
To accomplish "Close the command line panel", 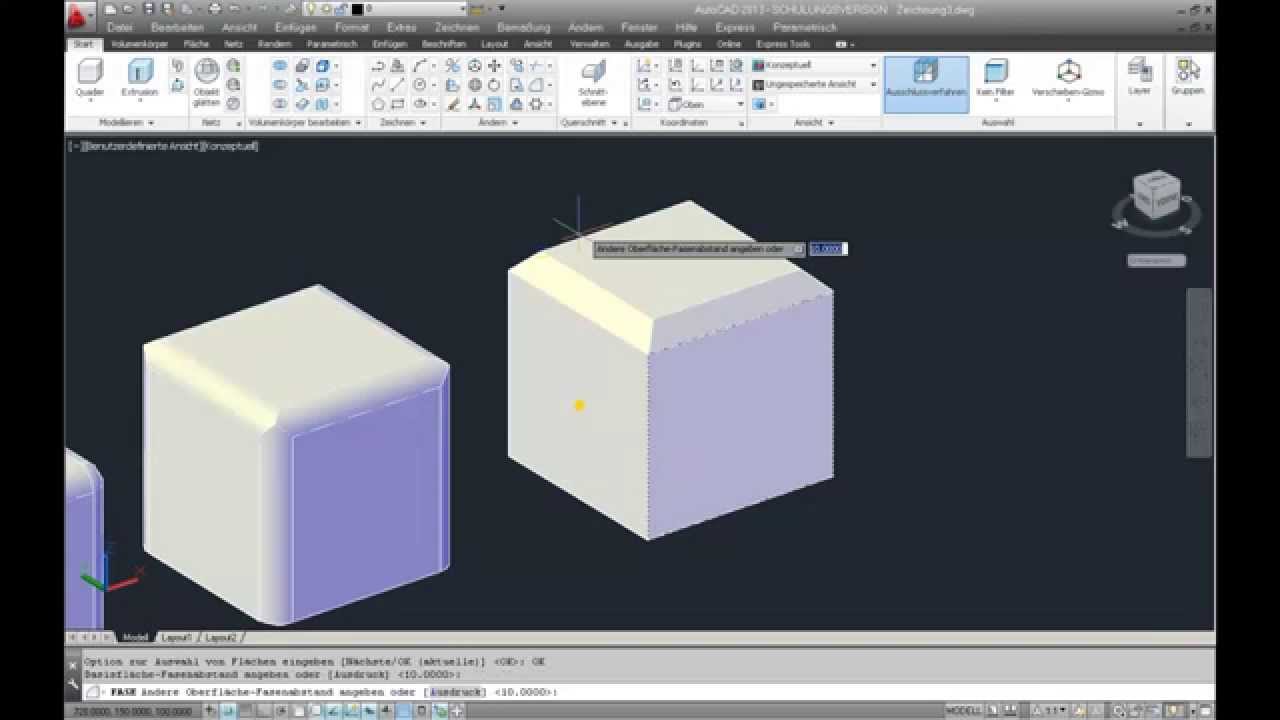I will point(74,663).
